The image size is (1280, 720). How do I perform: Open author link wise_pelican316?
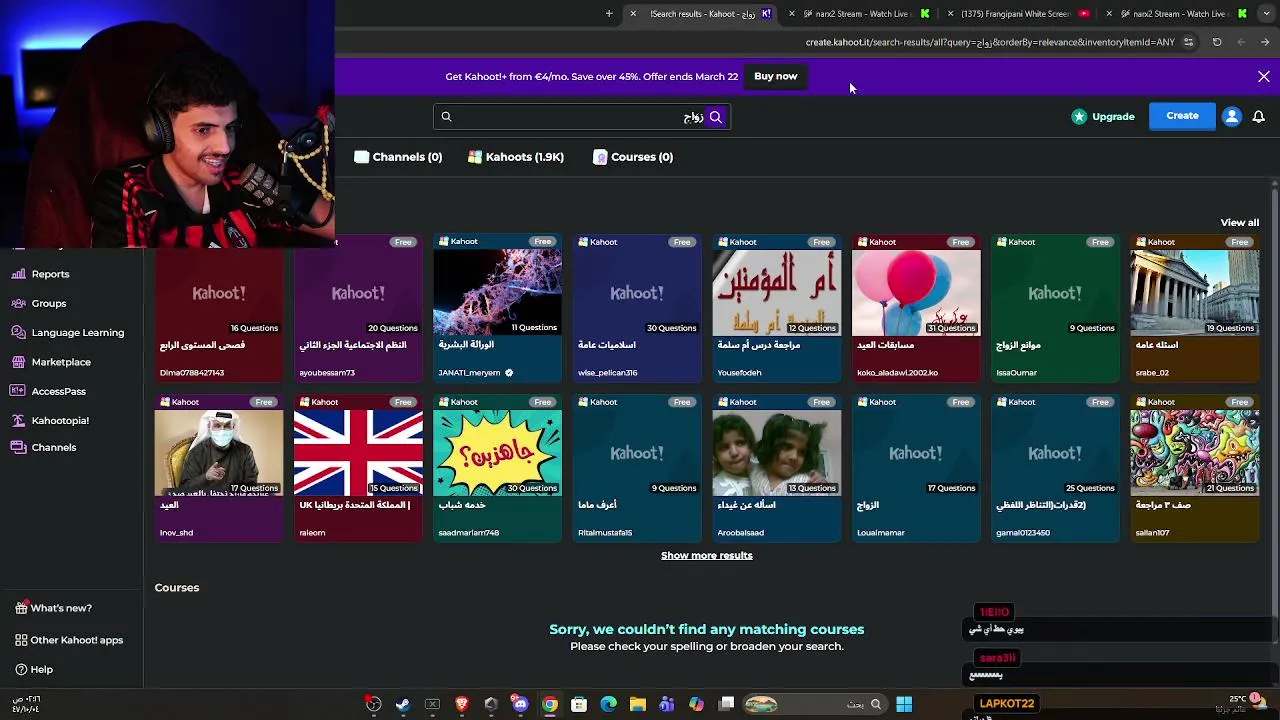click(x=607, y=373)
